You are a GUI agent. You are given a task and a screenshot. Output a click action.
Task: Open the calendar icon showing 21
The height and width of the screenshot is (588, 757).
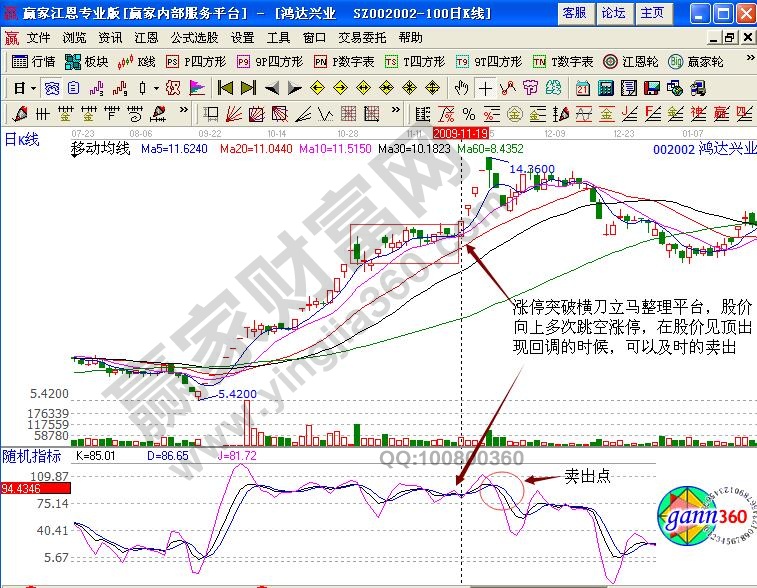tap(583, 88)
